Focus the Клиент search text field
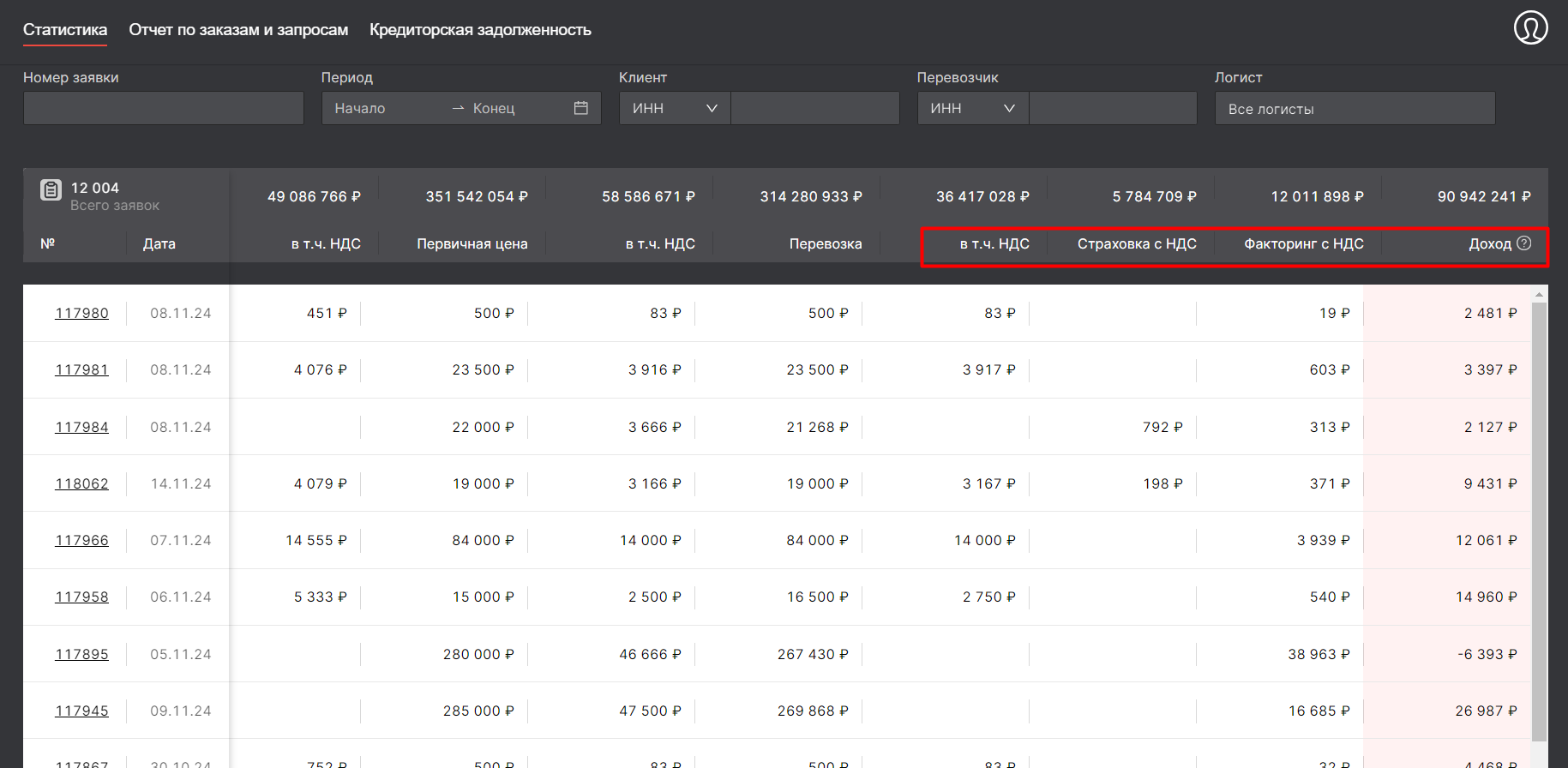Image resolution: width=1568 pixels, height=768 pixels. click(x=815, y=108)
